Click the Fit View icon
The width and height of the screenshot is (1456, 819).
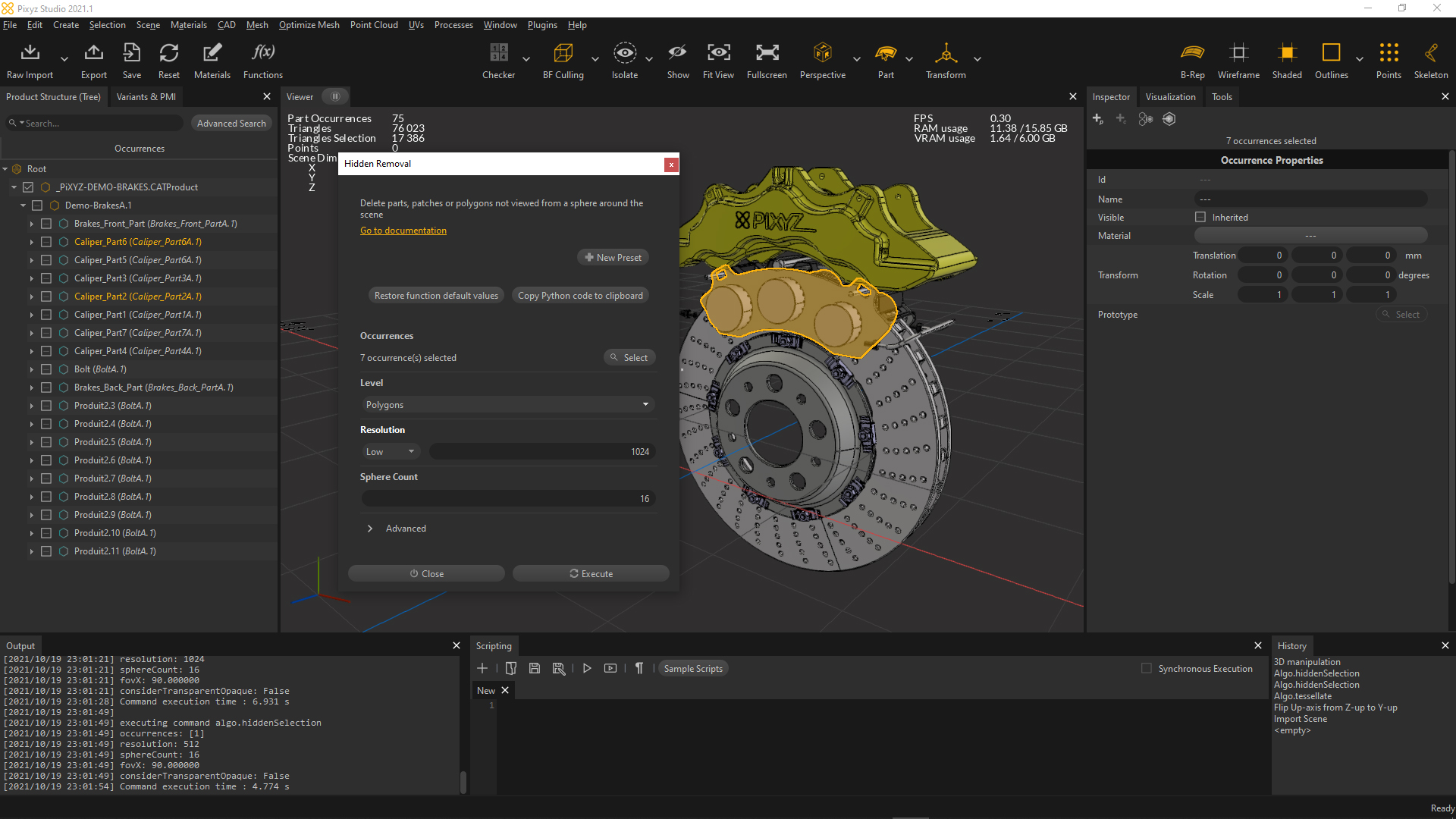(718, 61)
